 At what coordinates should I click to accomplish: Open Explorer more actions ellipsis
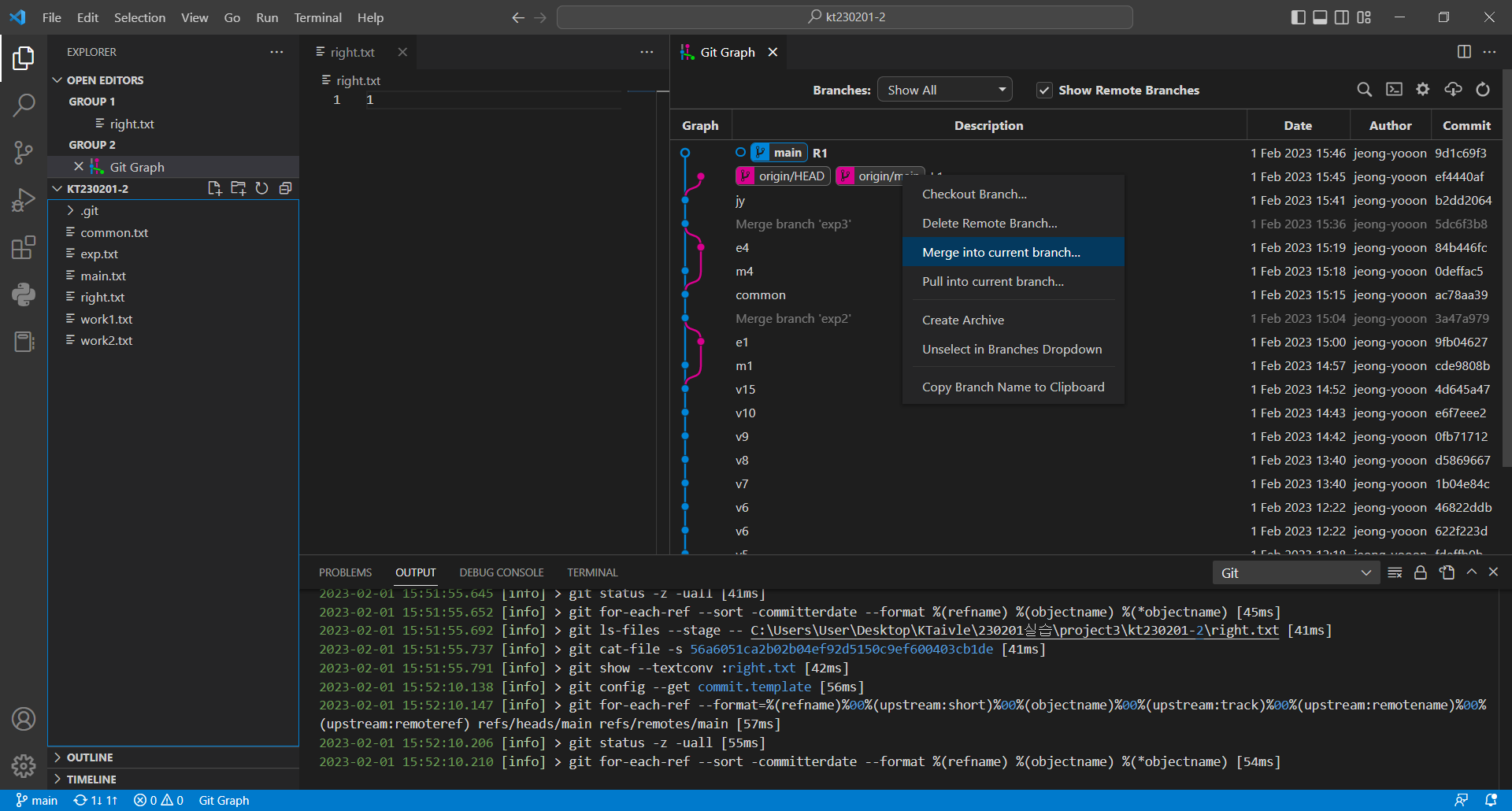pos(276,52)
